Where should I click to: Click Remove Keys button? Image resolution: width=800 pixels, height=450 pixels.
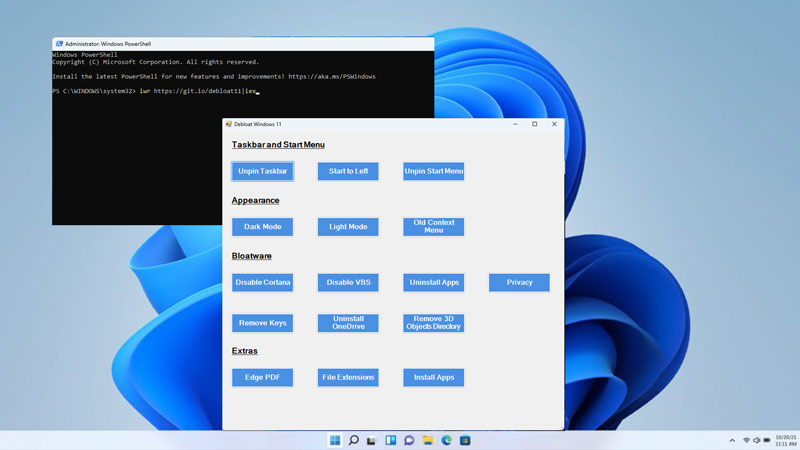(x=262, y=323)
